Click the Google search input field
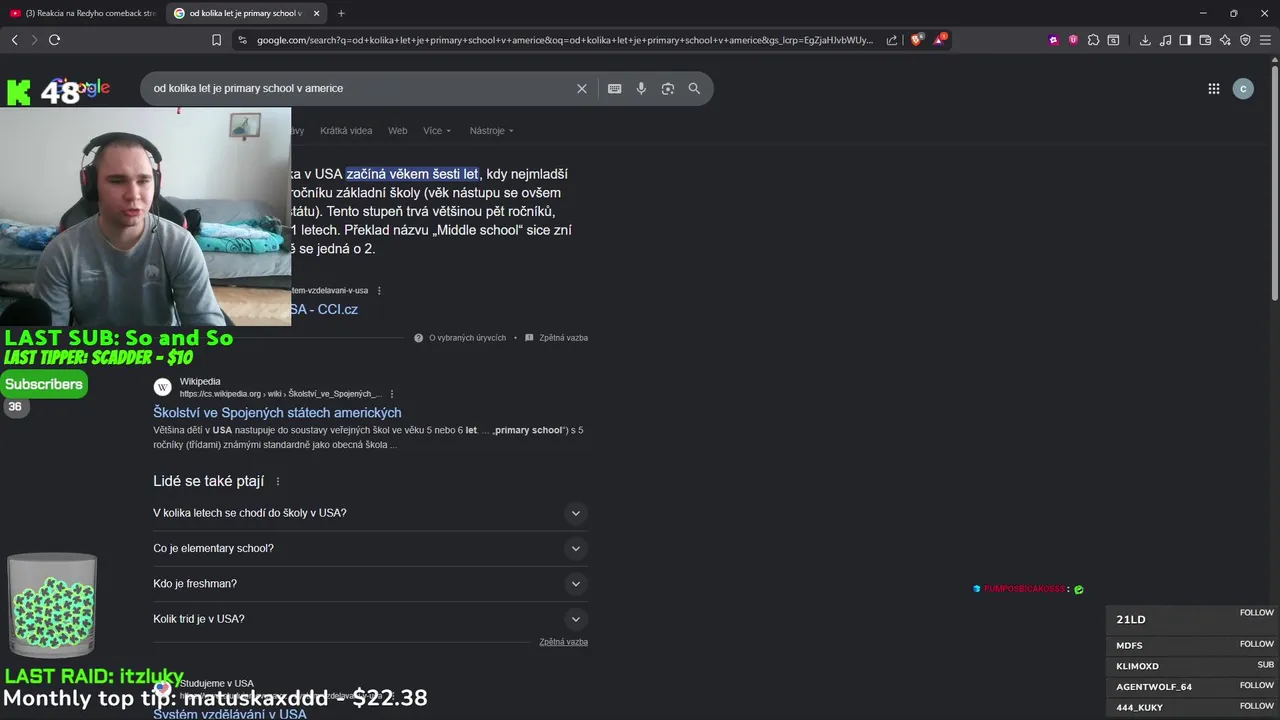The width and height of the screenshot is (1280, 720). [360, 88]
